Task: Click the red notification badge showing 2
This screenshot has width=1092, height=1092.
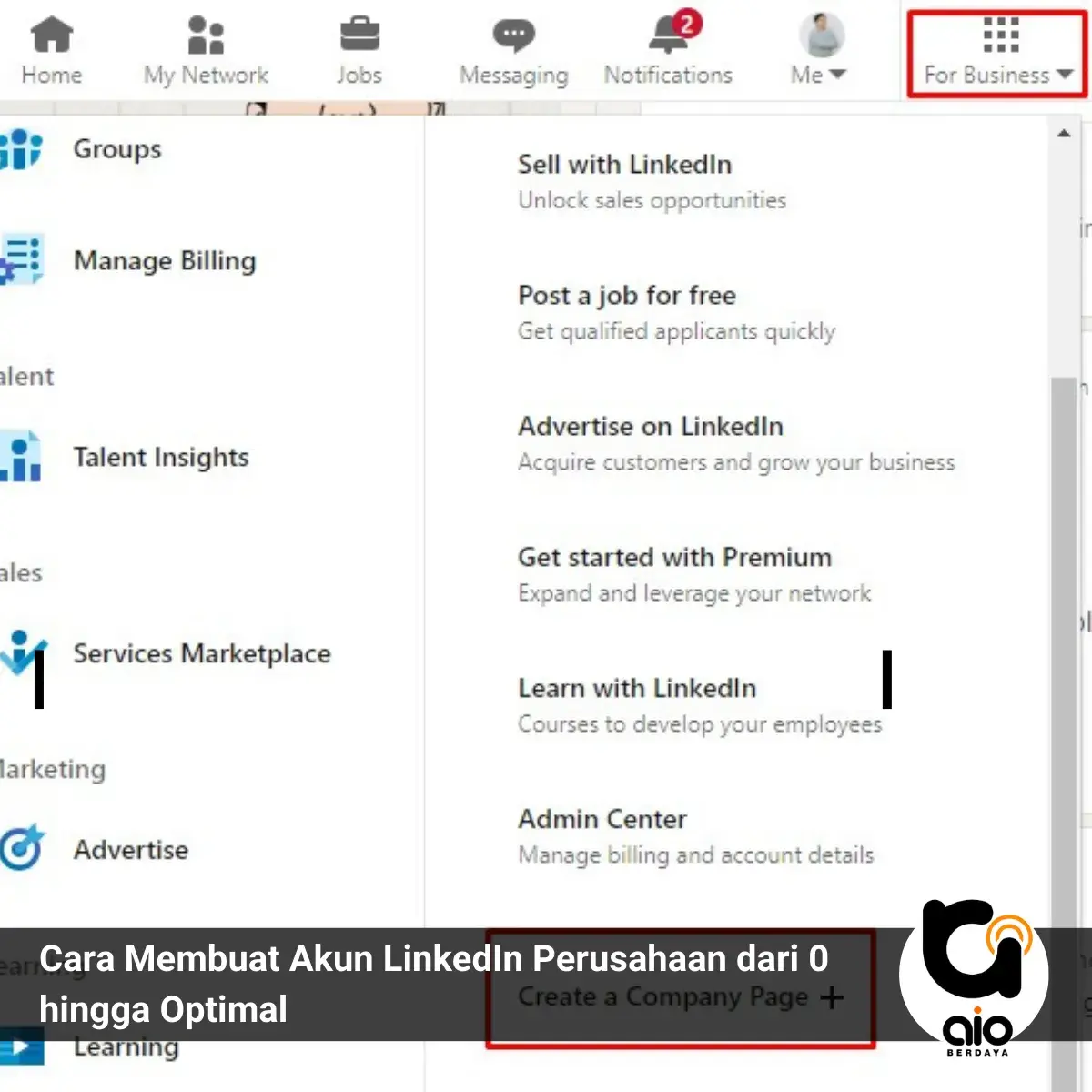Action: [687, 23]
